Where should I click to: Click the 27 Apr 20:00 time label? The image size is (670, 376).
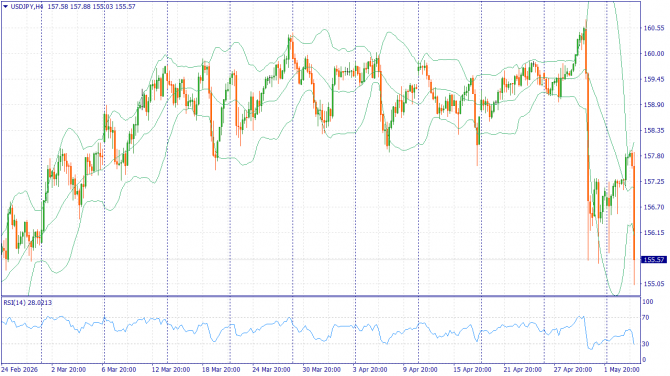click(x=573, y=369)
